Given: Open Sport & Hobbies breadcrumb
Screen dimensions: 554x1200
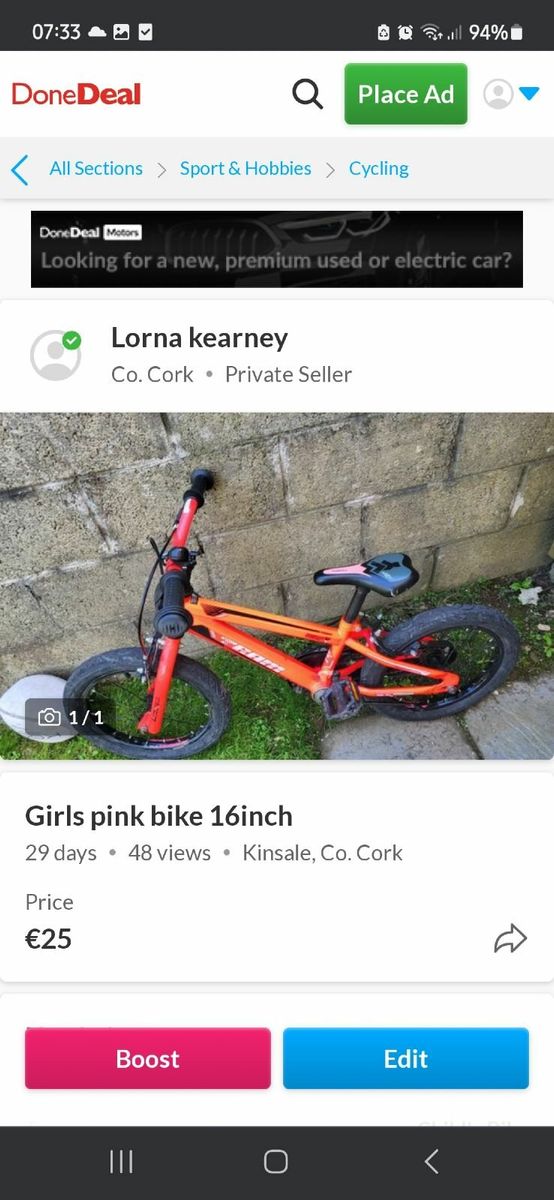Looking at the screenshot, I should [246, 168].
